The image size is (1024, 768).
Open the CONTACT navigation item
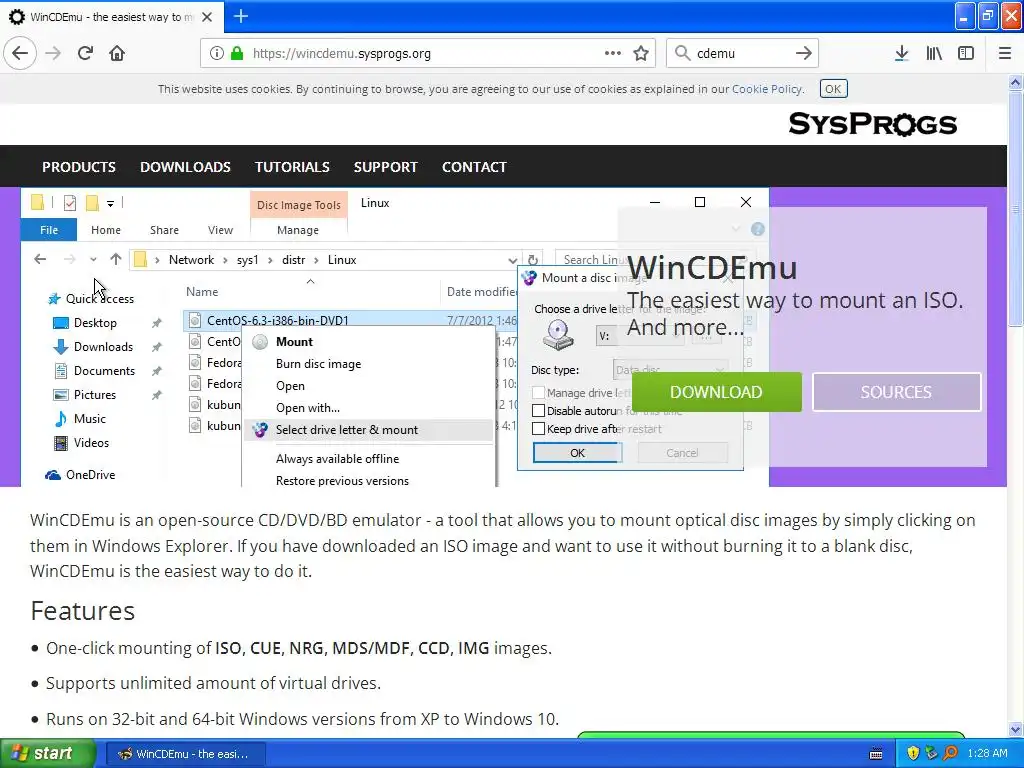474,167
